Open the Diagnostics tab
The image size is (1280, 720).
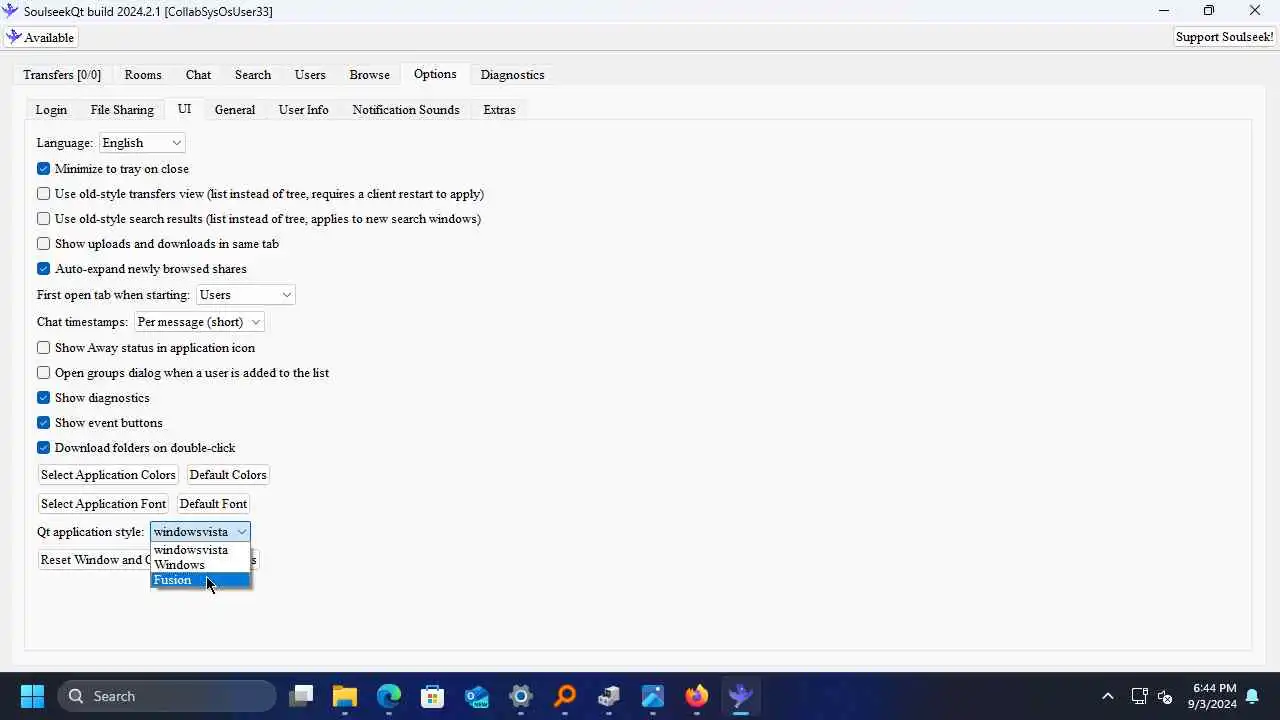coord(512,75)
